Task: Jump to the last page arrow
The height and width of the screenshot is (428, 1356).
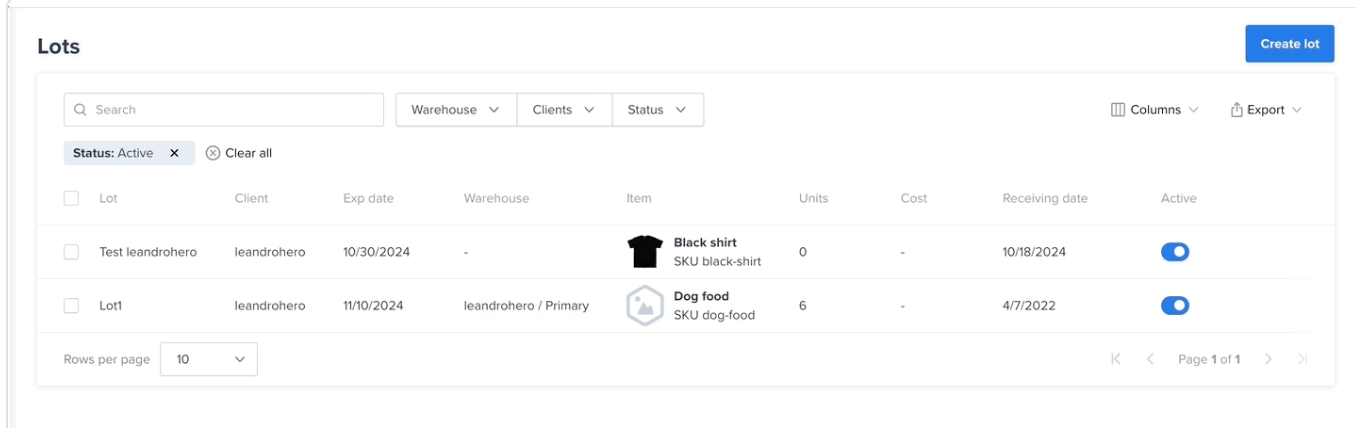Action: (x=1302, y=359)
